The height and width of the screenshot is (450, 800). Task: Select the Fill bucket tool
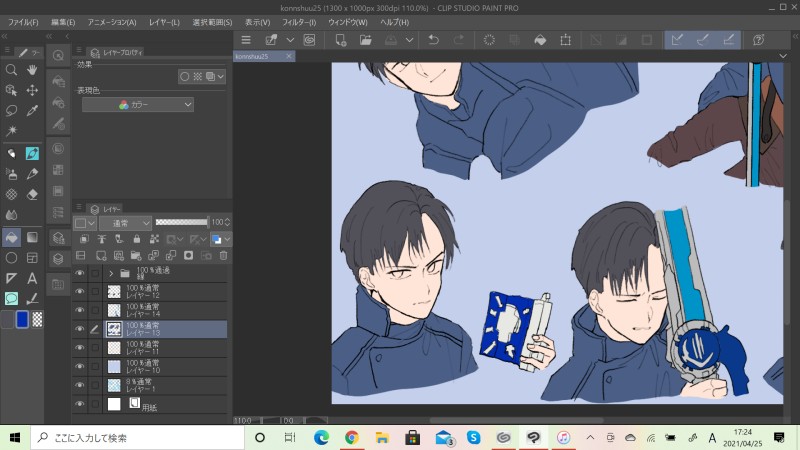11,237
